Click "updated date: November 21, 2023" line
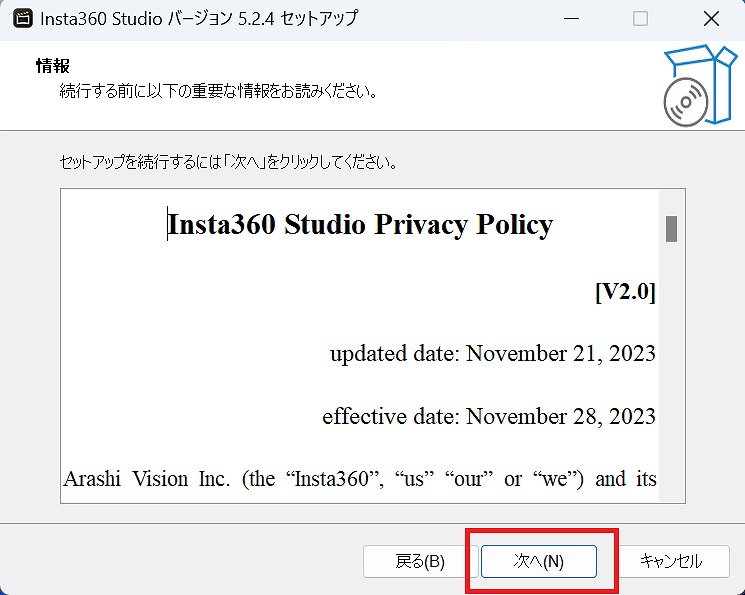Screen dimensions: 745x595 click(493, 354)
